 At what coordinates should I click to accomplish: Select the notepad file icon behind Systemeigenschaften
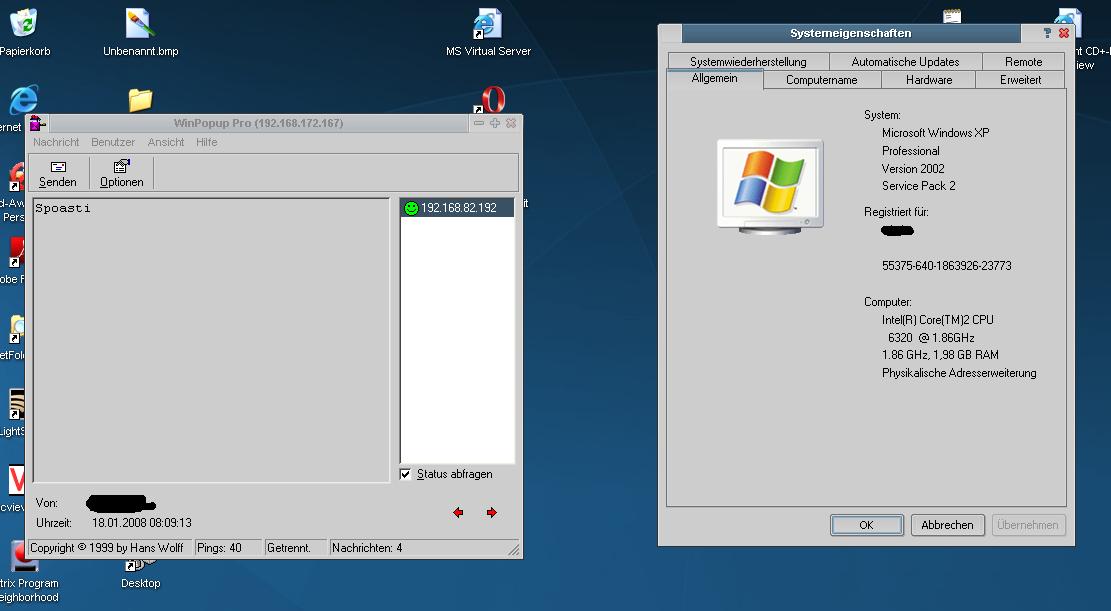(952, 16)
